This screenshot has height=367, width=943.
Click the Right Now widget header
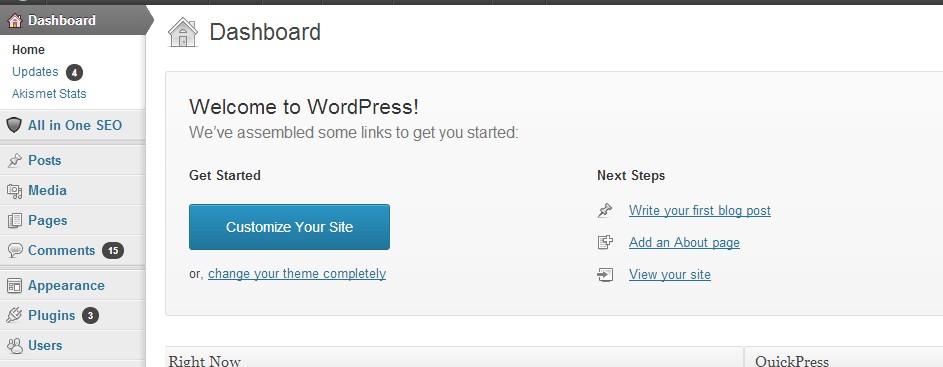454,360
